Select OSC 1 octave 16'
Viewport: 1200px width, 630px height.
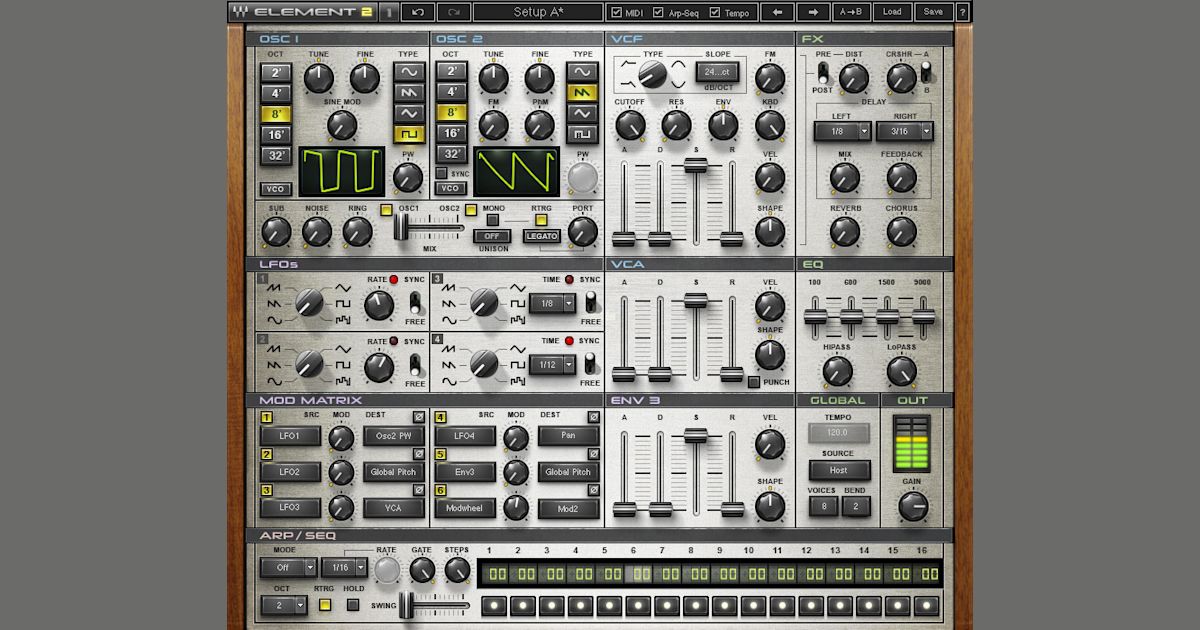(277, 135)
